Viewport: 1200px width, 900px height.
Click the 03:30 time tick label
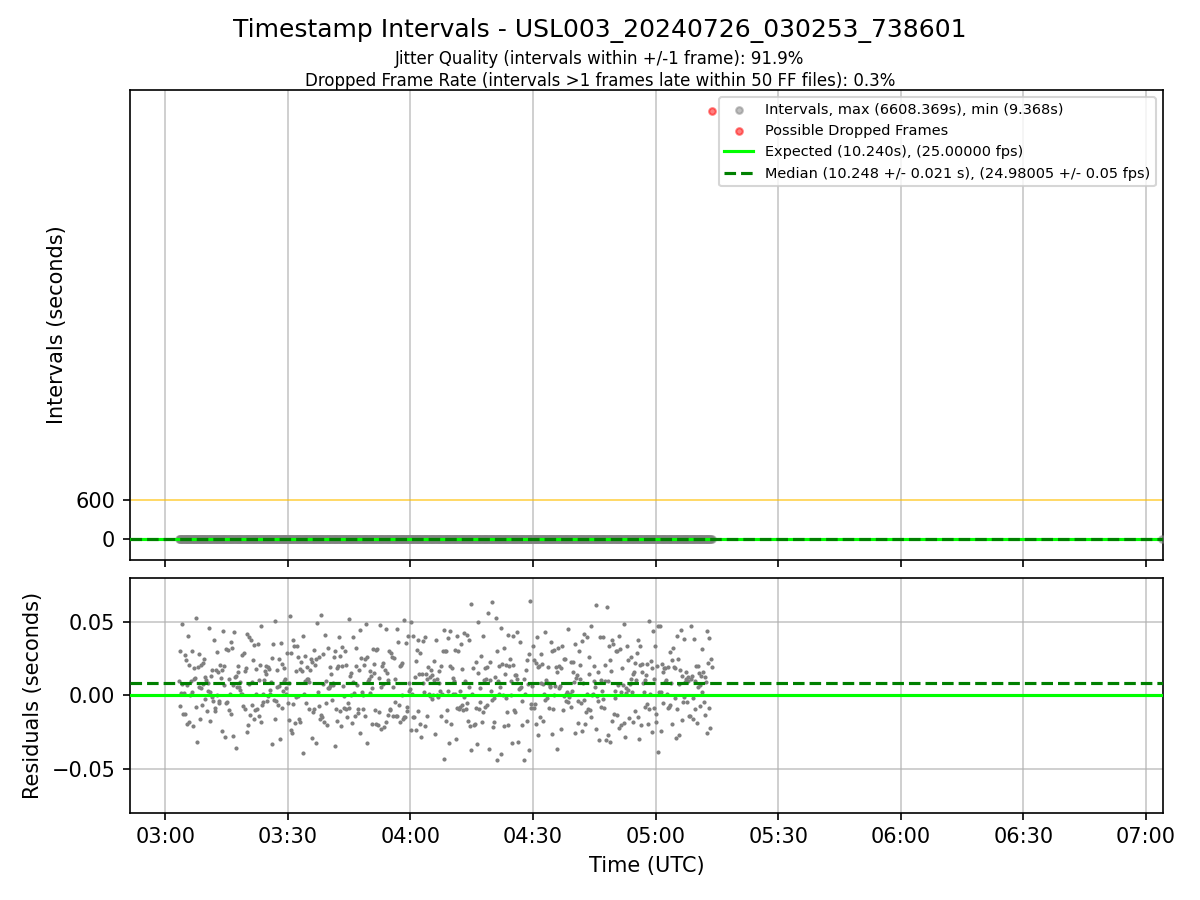click(x=288, y=835)
